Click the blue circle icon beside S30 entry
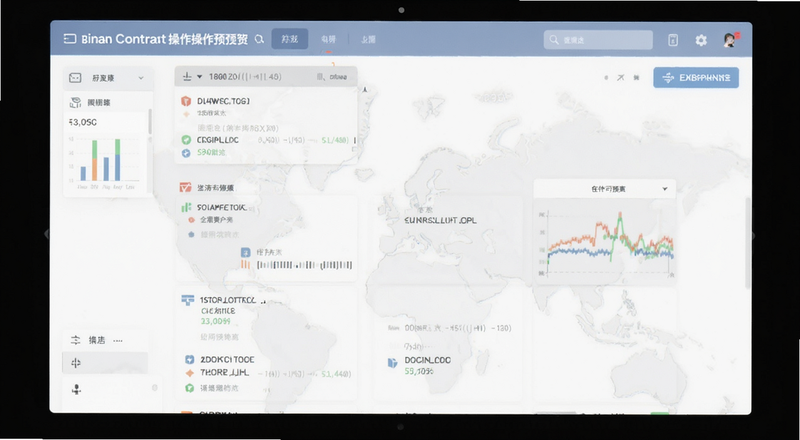Image resolution: width=800 pixels, height=440 pixels. point(186,153)
